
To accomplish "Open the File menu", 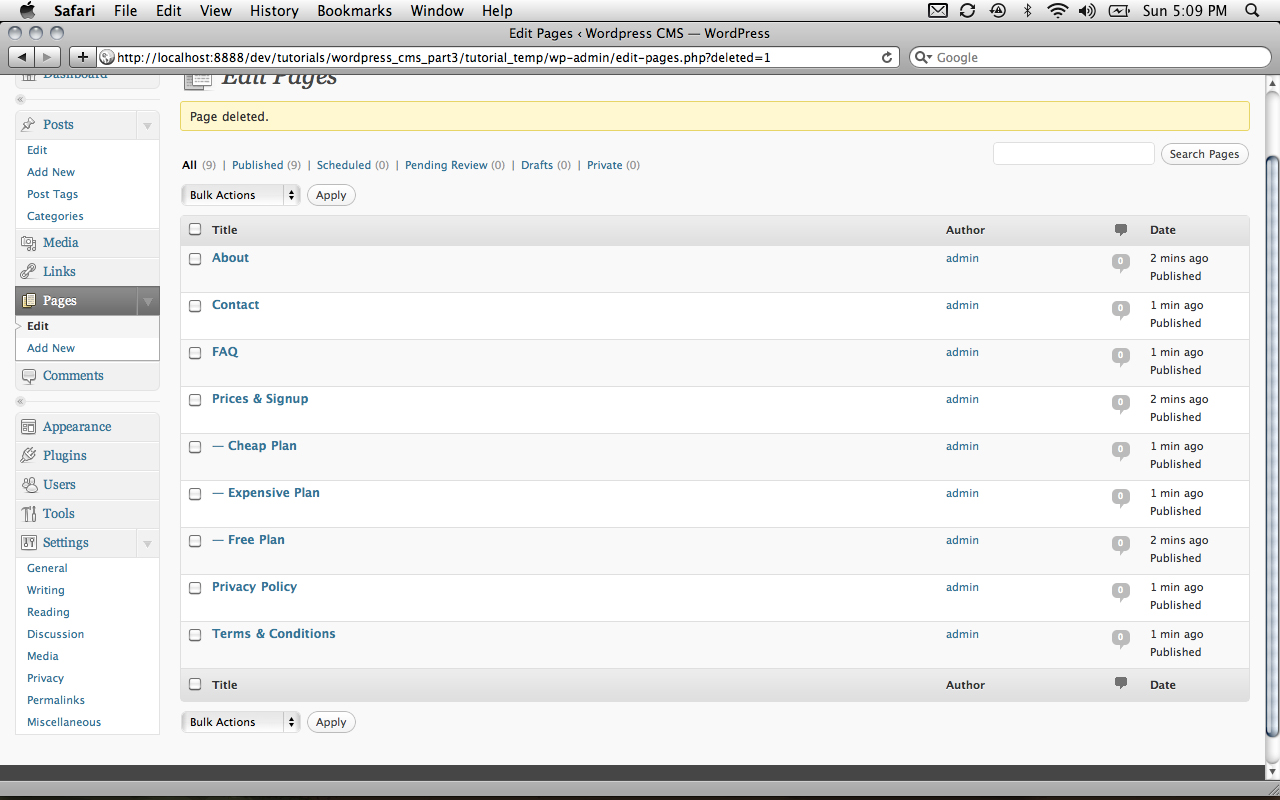I will click(x=125, y=11).
